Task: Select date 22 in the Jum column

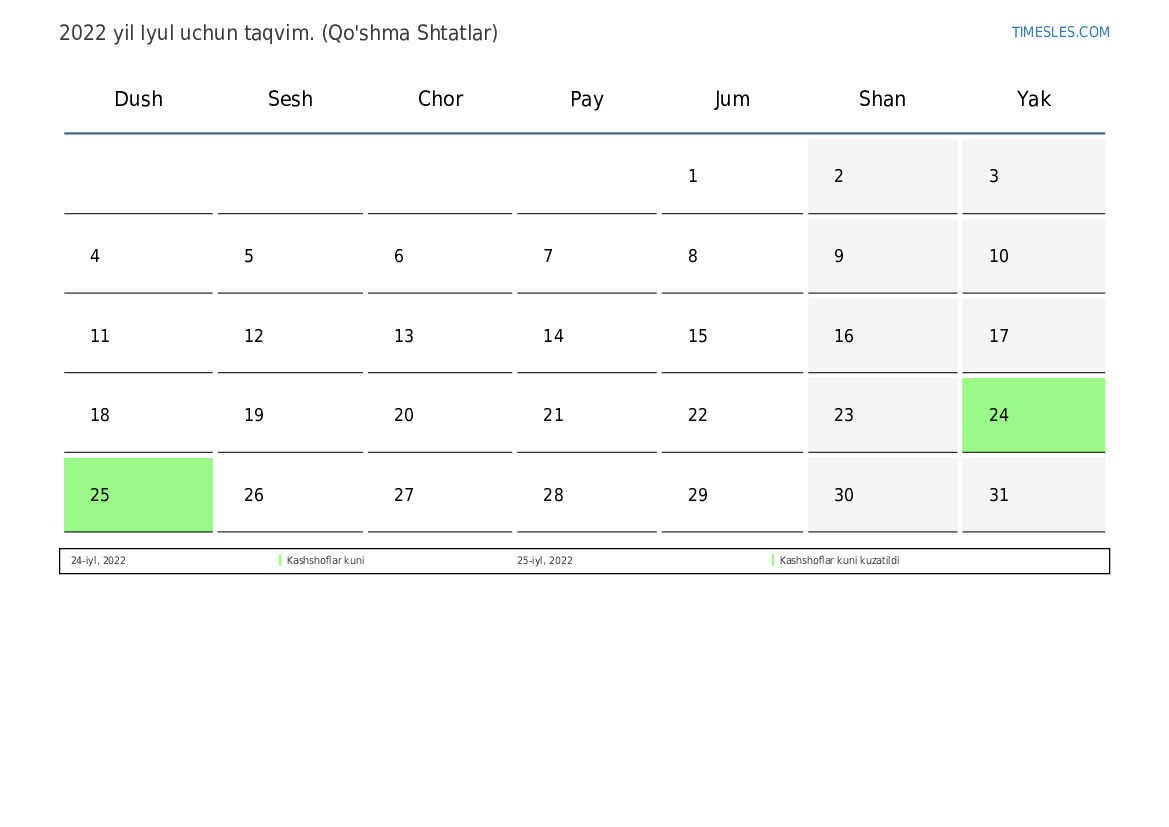Action: [731, 415]
